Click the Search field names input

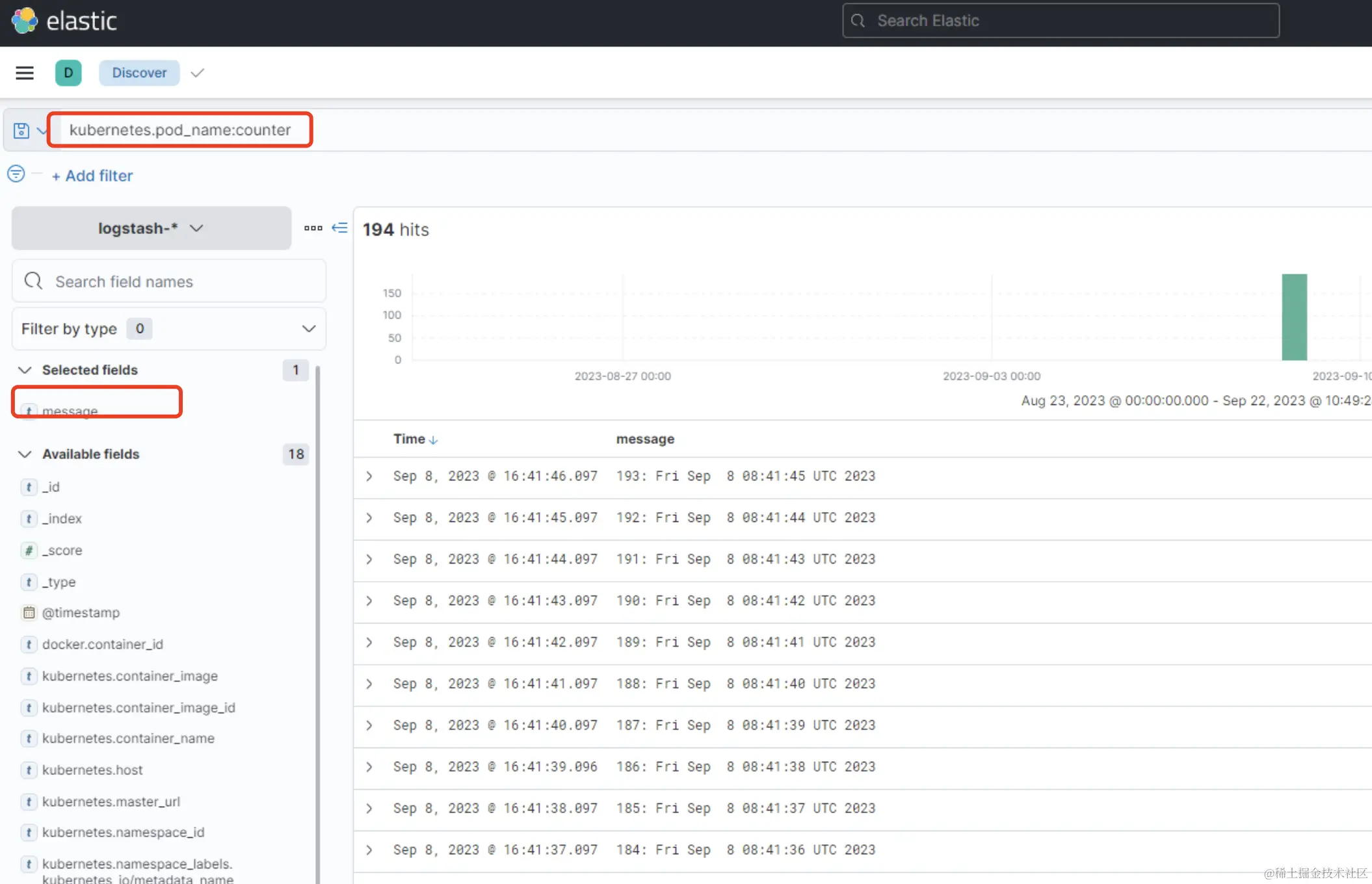[169, 281]
